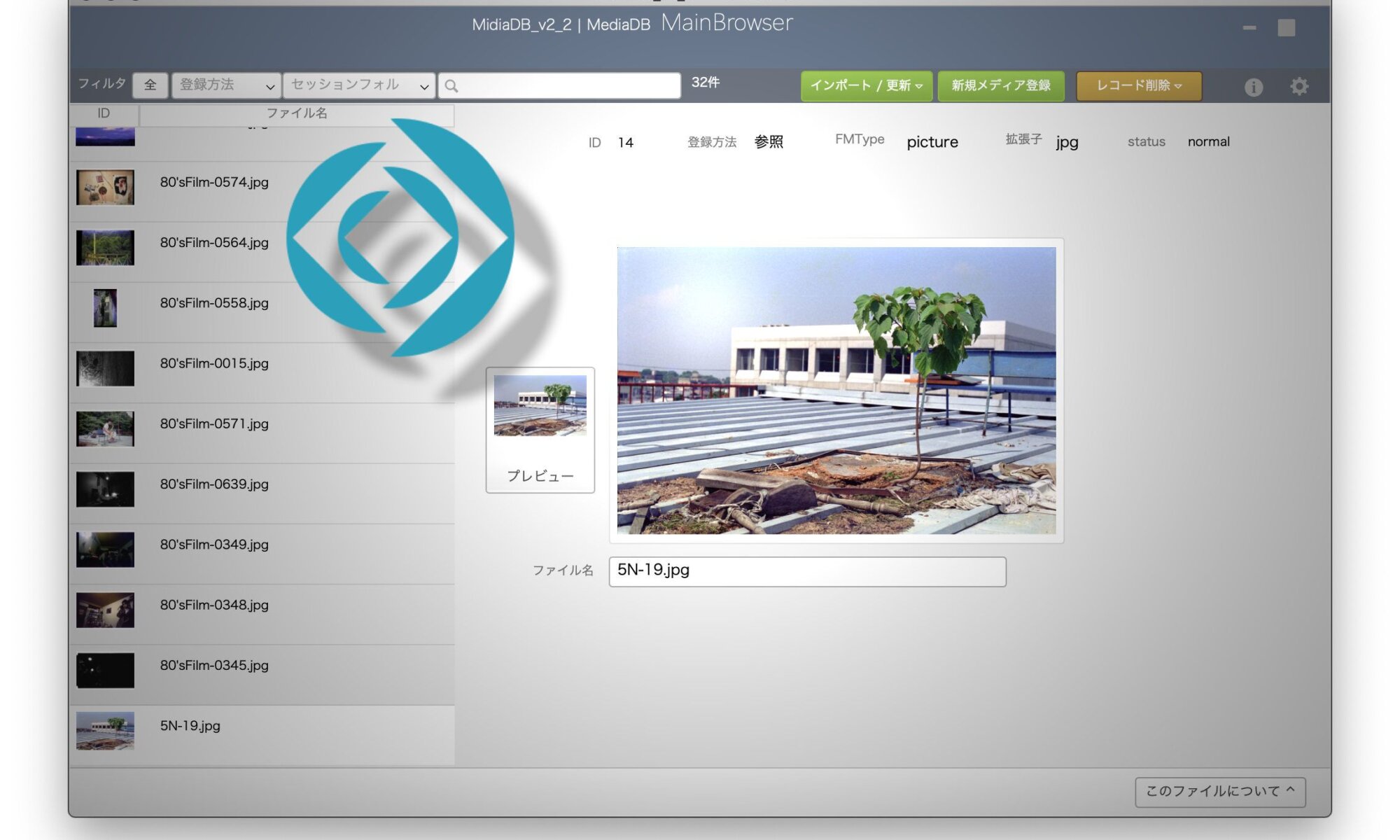Viewport: 1400px width, 840px height.
Task: Click the status value normal
Action: point(1208,142)
